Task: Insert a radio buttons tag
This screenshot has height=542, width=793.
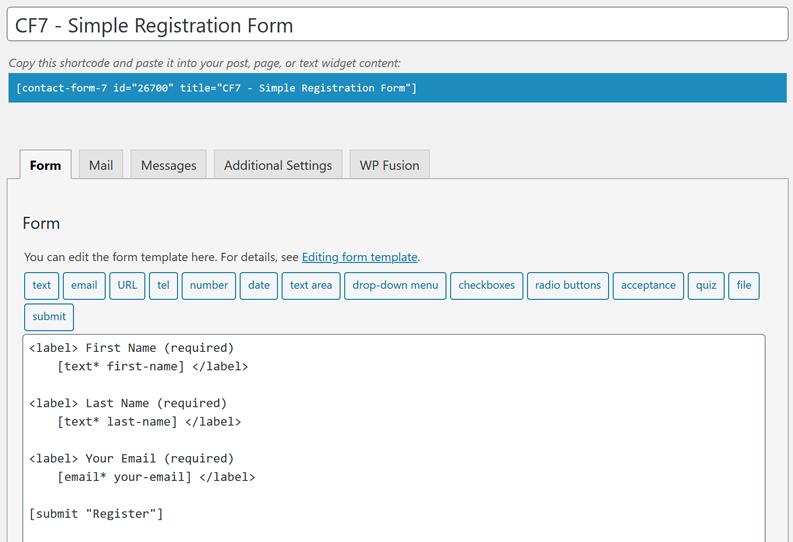Action: tap(567, 286)
